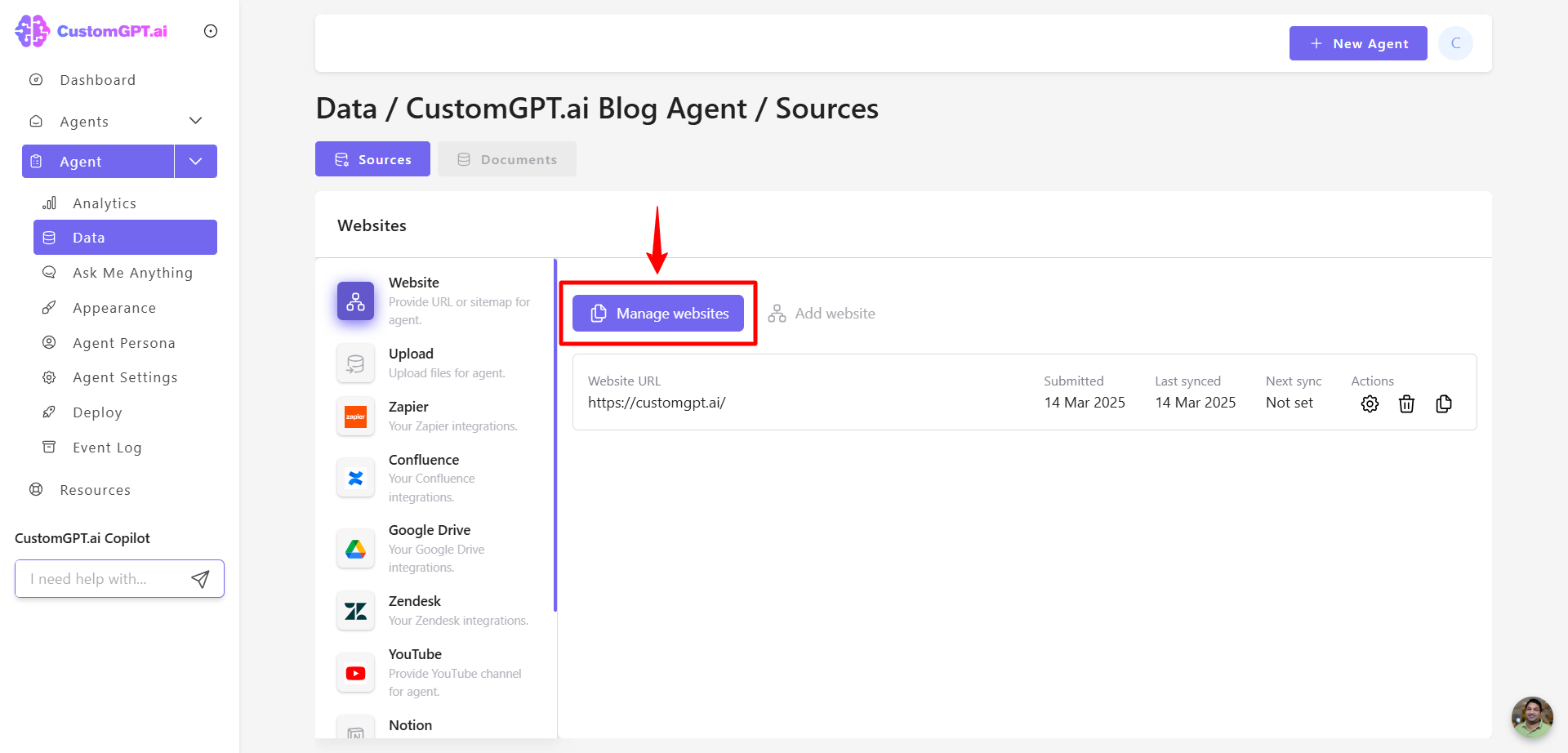The image size is (1568, 753).
Task: Select the Zendesk integration icon
Action: 355,611
